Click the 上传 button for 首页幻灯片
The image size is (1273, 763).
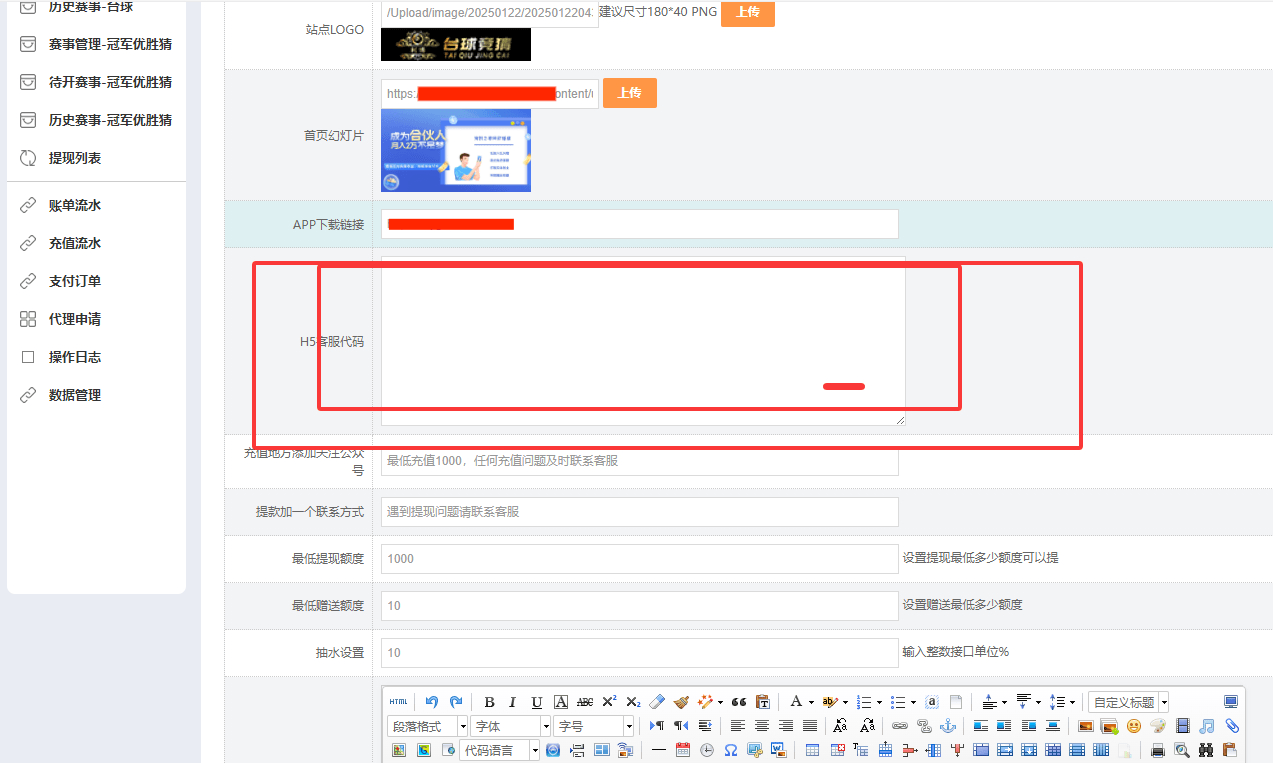[x=629, y=93]
